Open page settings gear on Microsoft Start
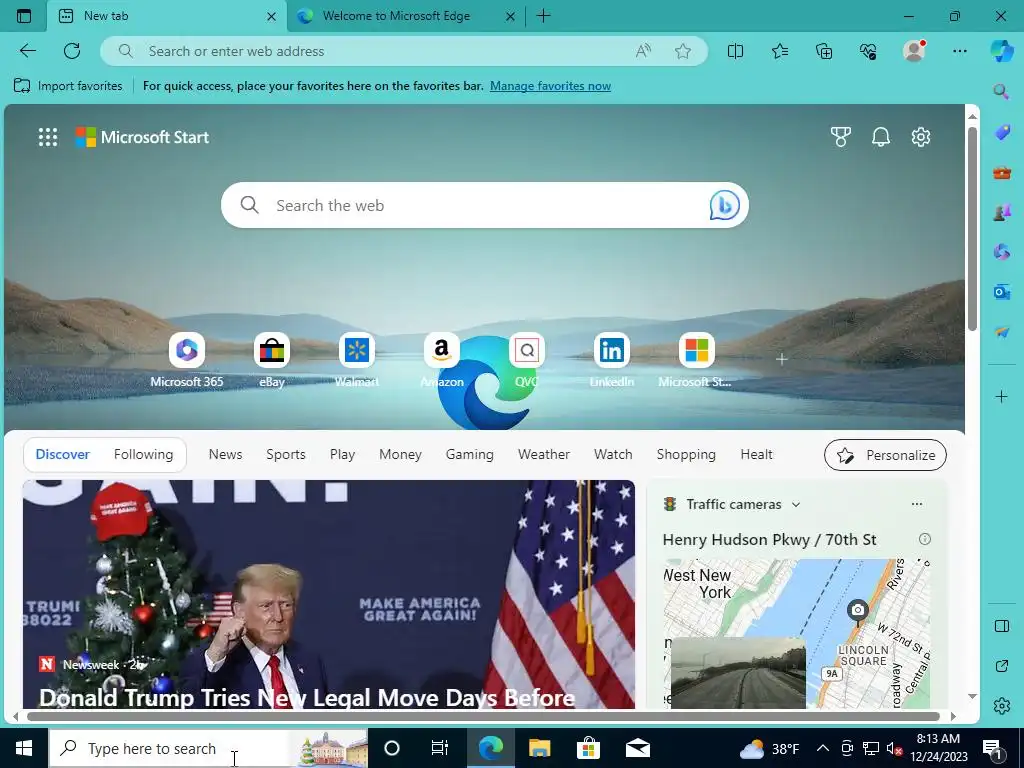The width and height of the screenshot is (1024, 768). point(921,137)
